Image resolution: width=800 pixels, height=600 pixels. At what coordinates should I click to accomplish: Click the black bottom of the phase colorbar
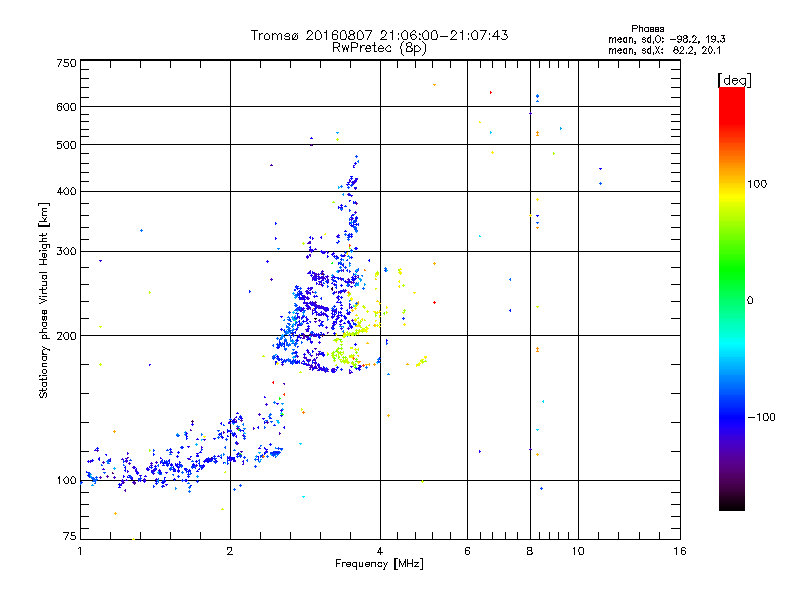(x=732, y=503)
